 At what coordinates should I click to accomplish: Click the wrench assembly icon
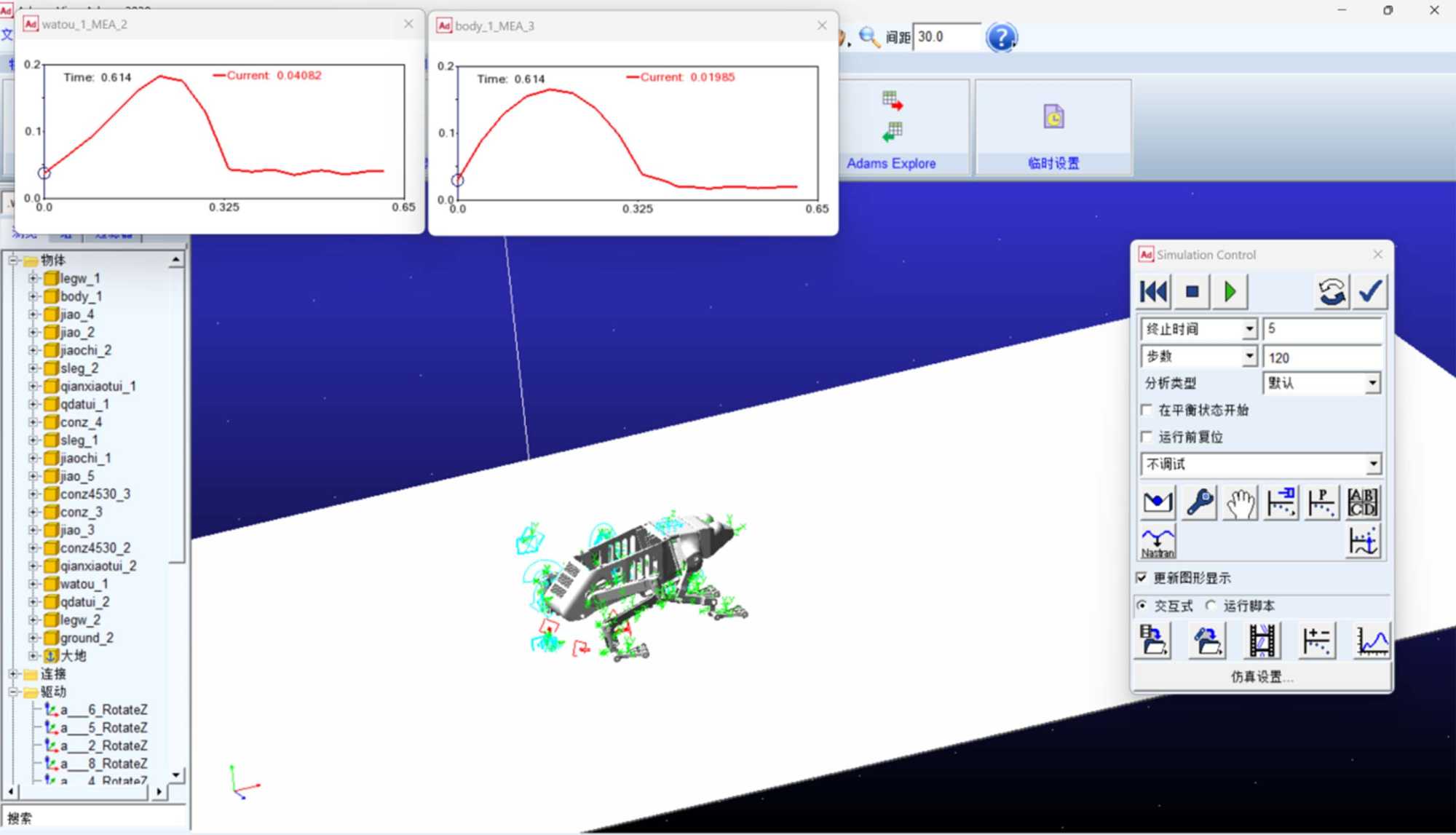pyautogui.click(x=1199, y=502)
